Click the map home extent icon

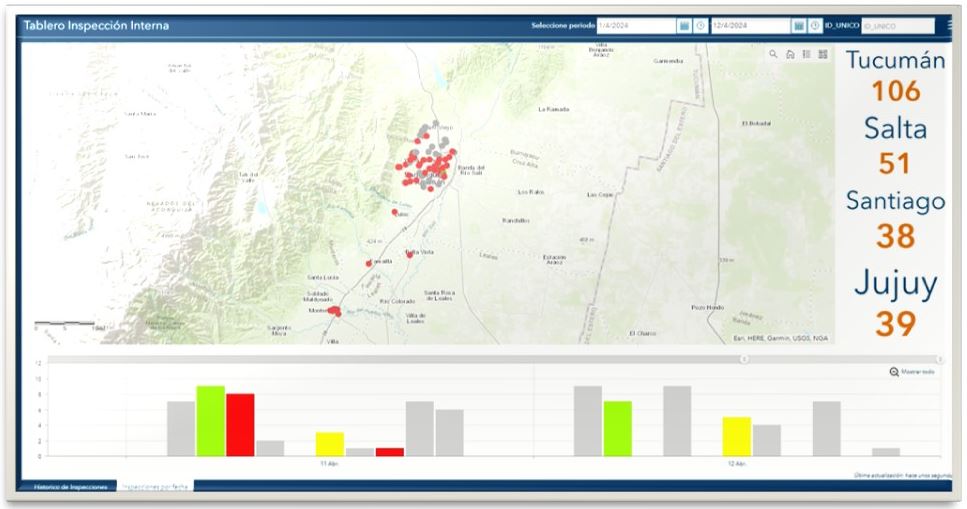pyautogui.click(x=790, y=54)
